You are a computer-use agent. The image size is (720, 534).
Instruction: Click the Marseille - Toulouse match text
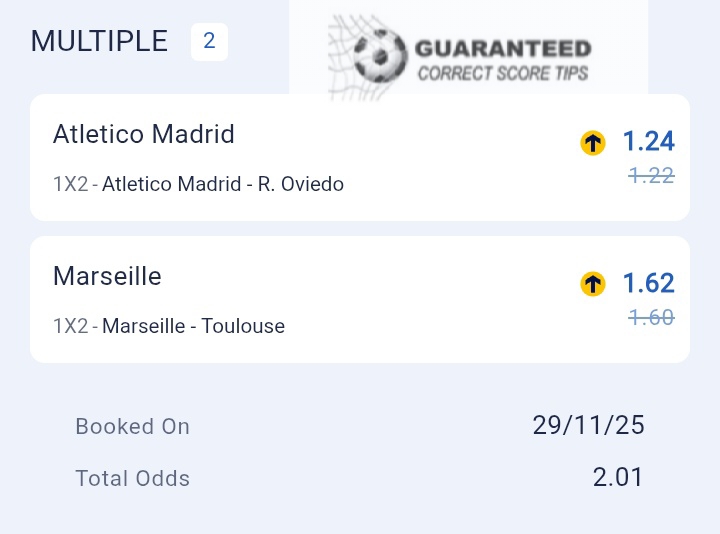pos(193,326)
